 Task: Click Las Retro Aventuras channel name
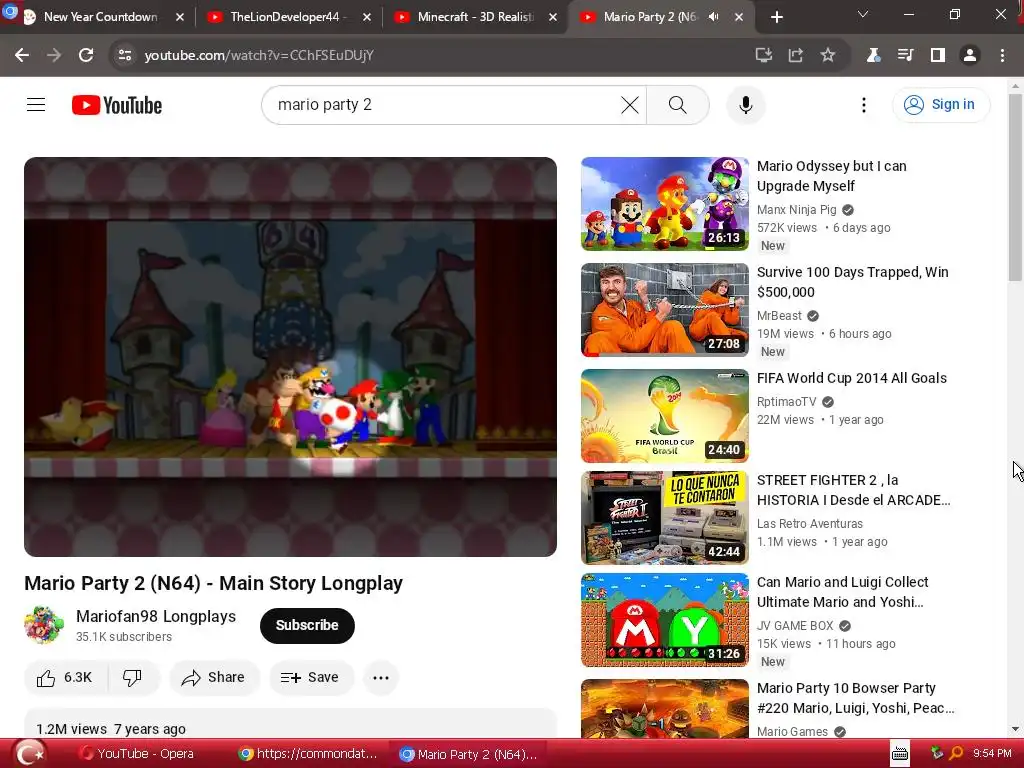pos(810,524)
